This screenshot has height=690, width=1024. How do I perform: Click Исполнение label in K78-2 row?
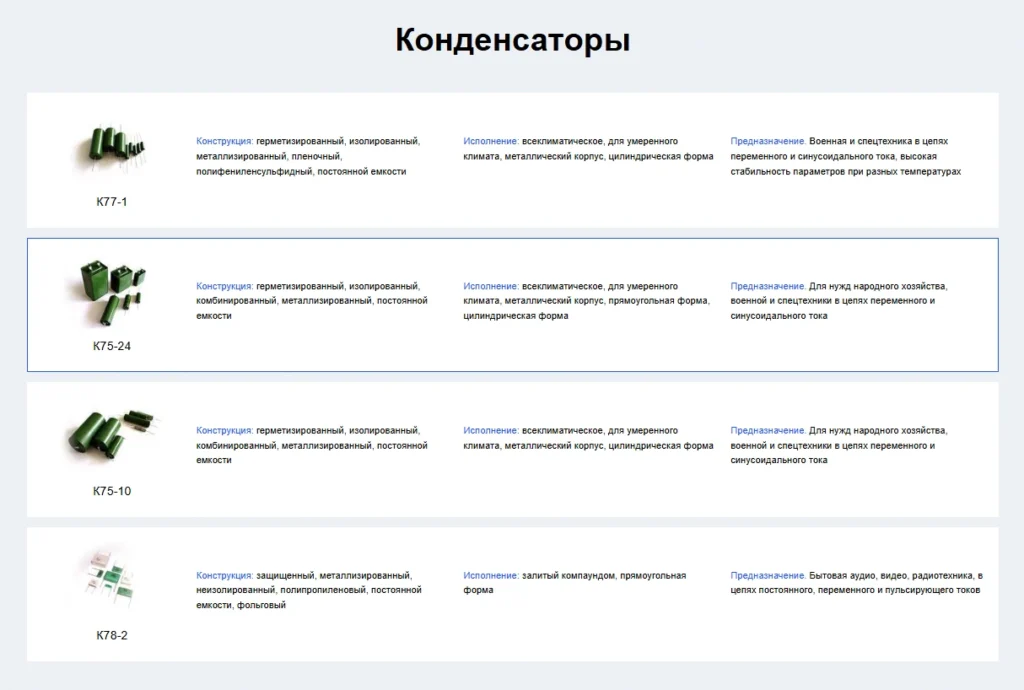click(491, 575)
